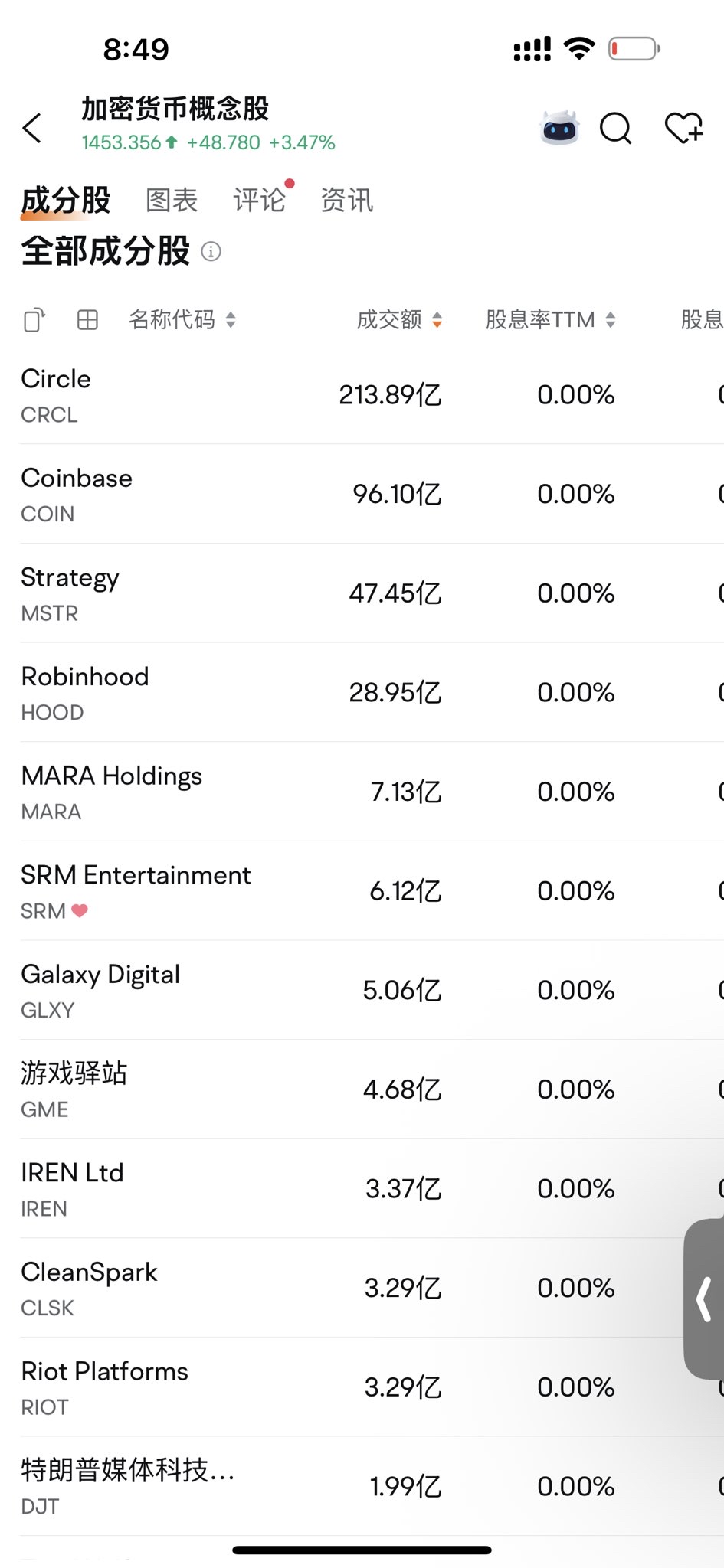
Task: Open the 资讯 tab
Action: [x=347, y=201]
